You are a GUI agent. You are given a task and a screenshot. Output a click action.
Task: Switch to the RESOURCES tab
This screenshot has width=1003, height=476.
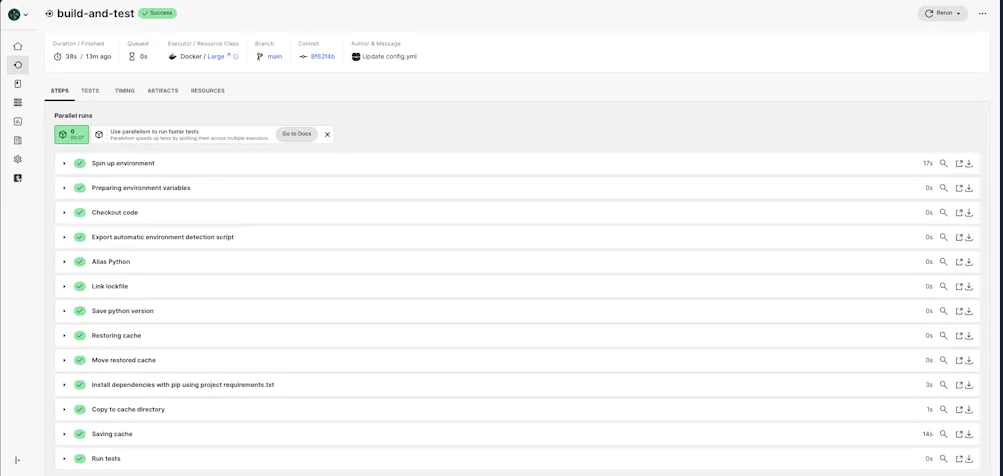pyautogui.click(x=207, y=91)
